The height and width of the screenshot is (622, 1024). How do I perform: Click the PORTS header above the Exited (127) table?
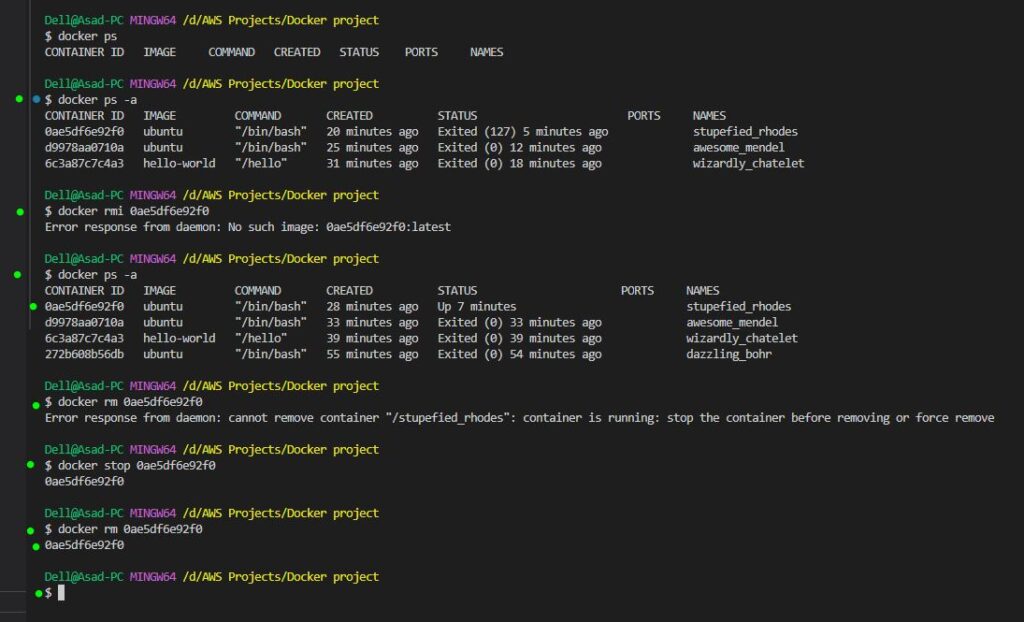[643, 116]
